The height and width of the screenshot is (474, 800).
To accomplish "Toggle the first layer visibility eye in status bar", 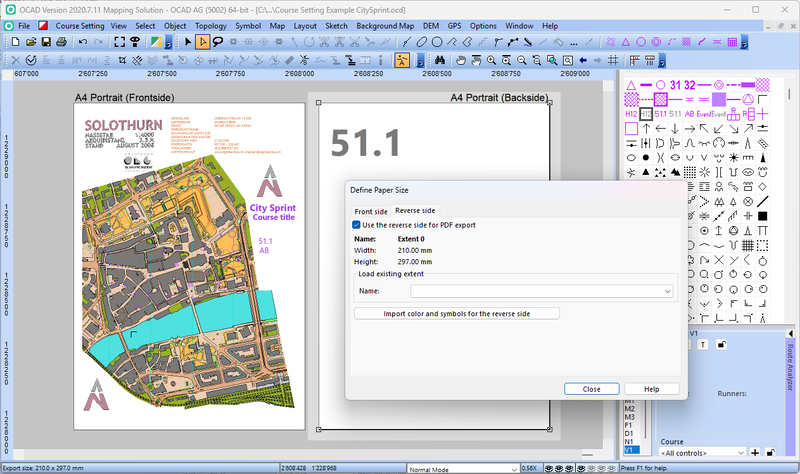I will tap(549, 468).
